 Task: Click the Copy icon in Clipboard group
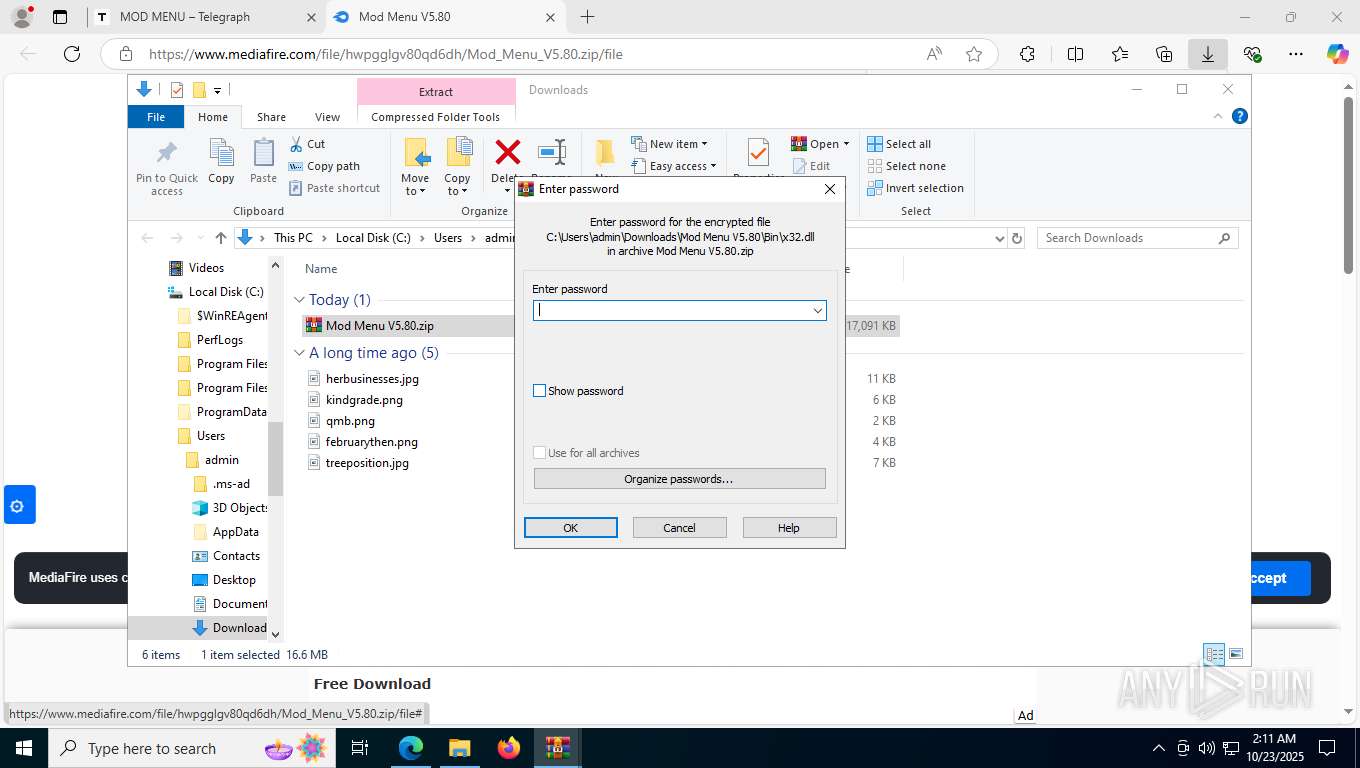(x=221, y=153)
